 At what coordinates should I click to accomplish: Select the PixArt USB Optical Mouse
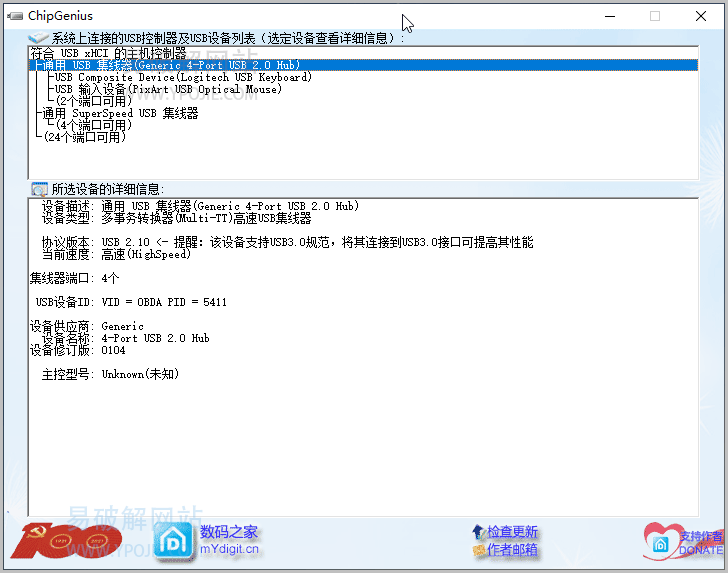(x=168, y=89)
